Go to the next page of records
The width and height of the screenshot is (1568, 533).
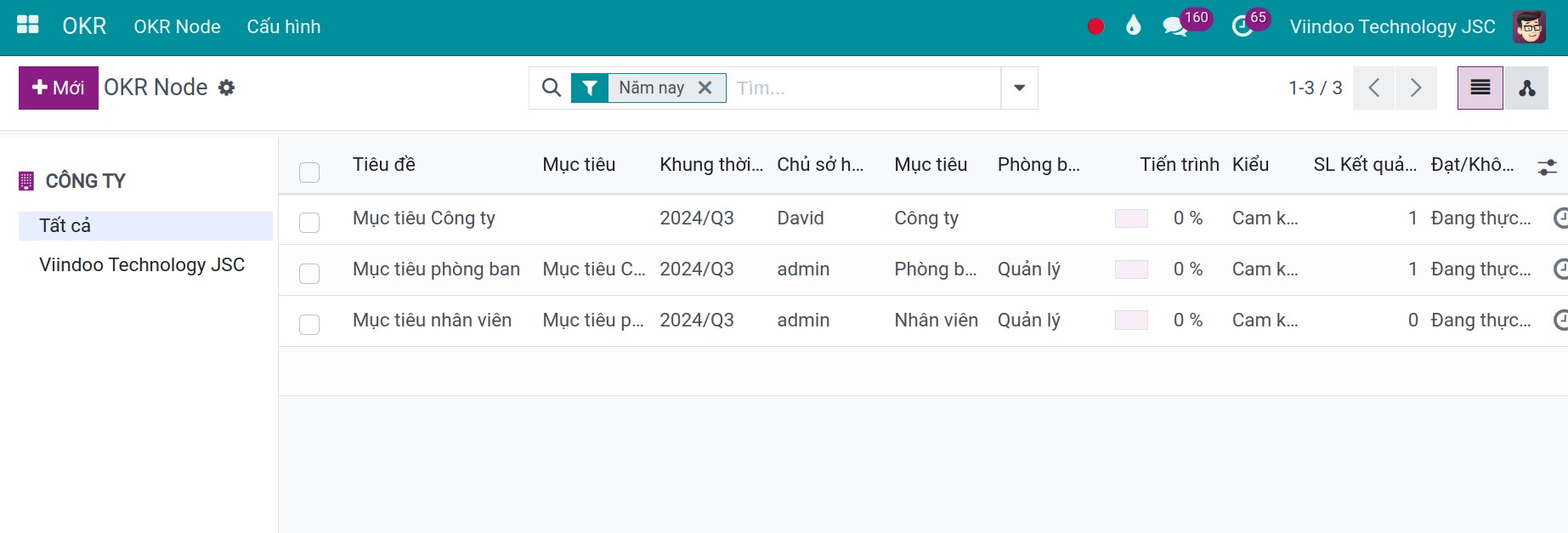[x=1416, y=88]
